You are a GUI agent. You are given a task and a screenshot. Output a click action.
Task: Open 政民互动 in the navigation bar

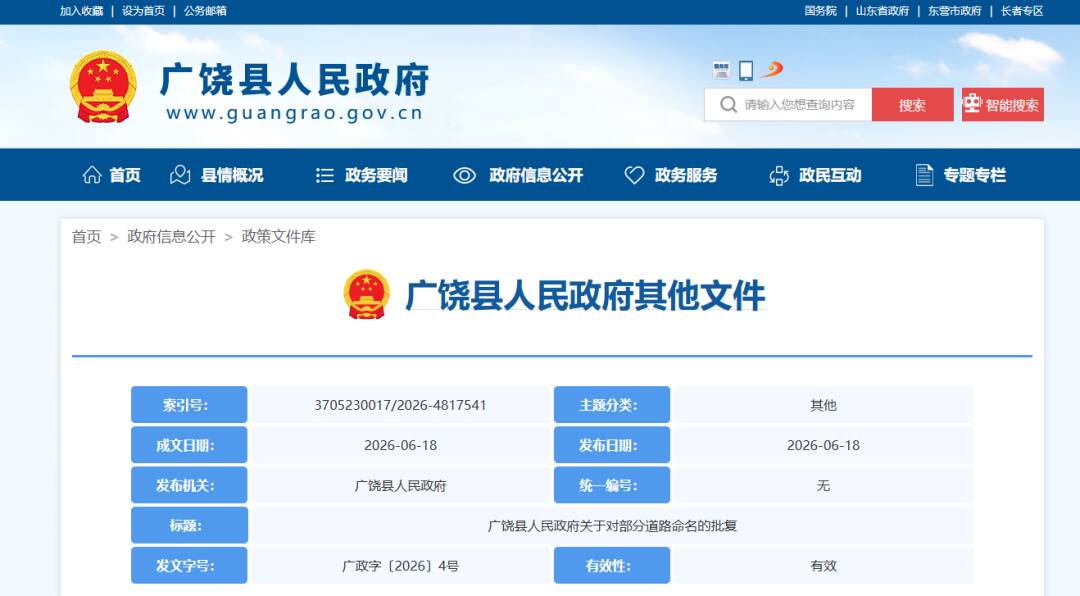point(830,176)
